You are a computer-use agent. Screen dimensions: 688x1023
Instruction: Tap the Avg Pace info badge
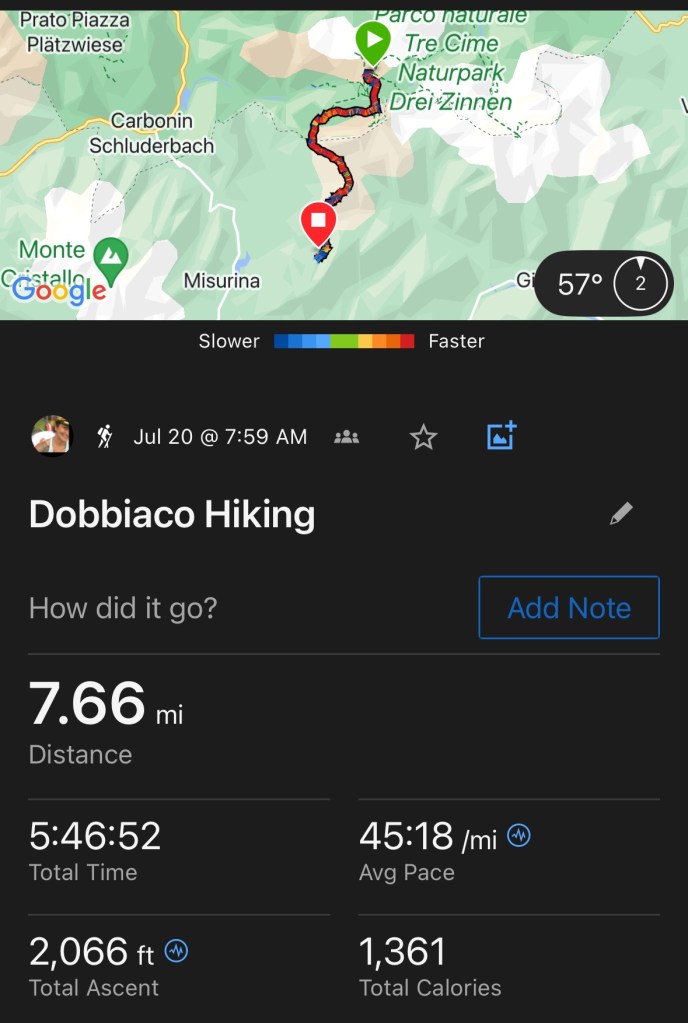[519, 836]
